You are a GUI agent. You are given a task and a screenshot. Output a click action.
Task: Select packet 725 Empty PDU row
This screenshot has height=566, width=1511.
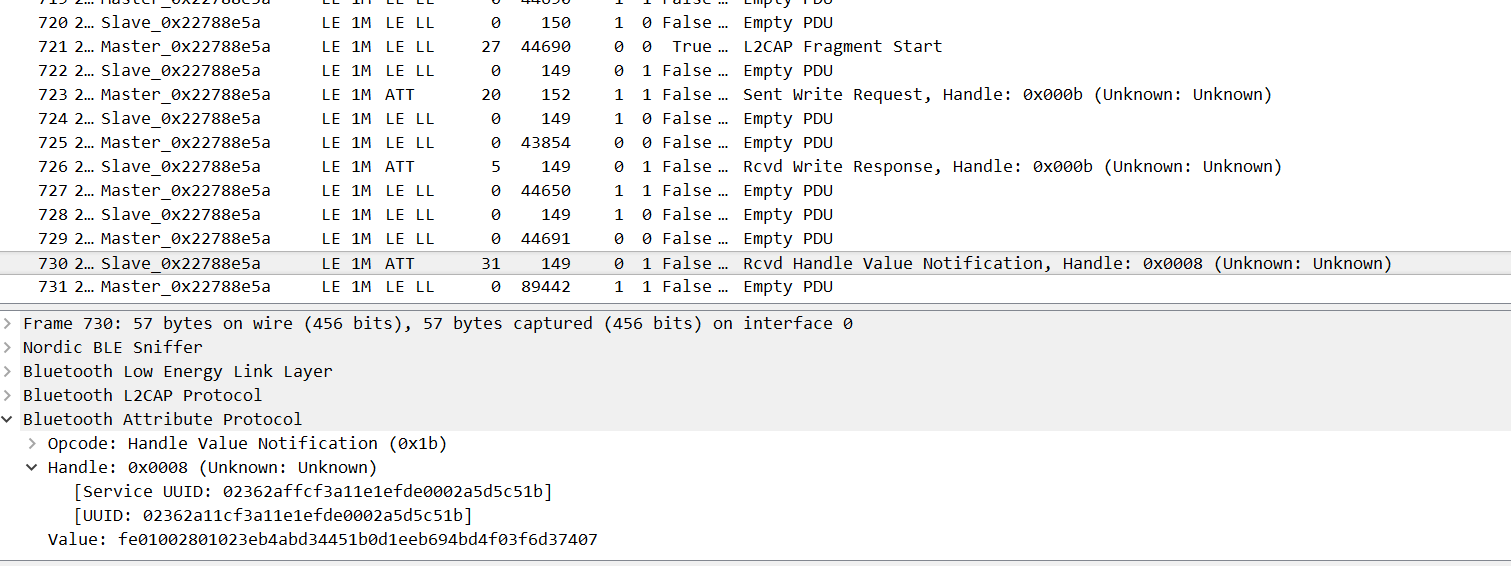[x=787, y=143]
